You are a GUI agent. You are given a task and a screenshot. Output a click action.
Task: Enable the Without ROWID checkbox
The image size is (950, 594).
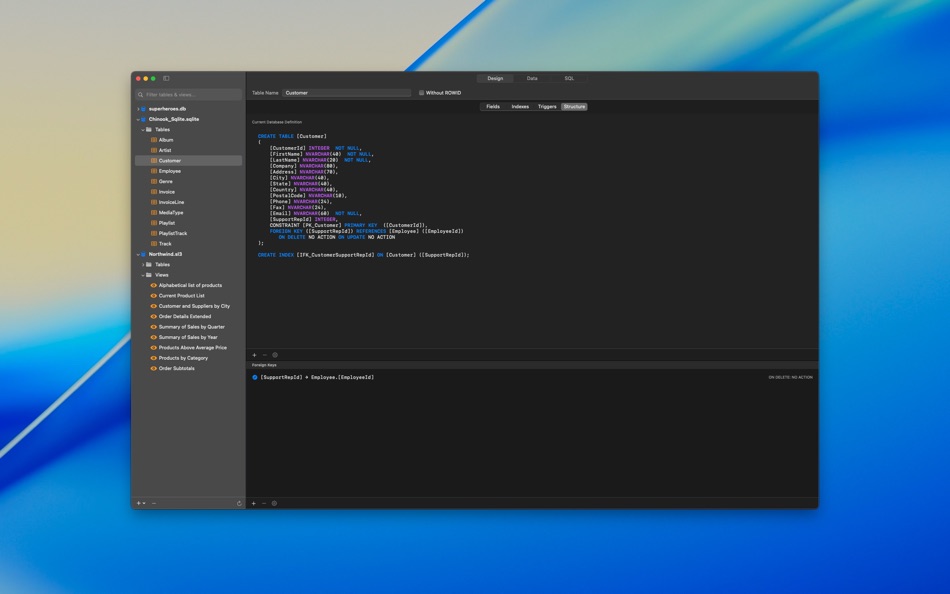[x=423, y=92]
